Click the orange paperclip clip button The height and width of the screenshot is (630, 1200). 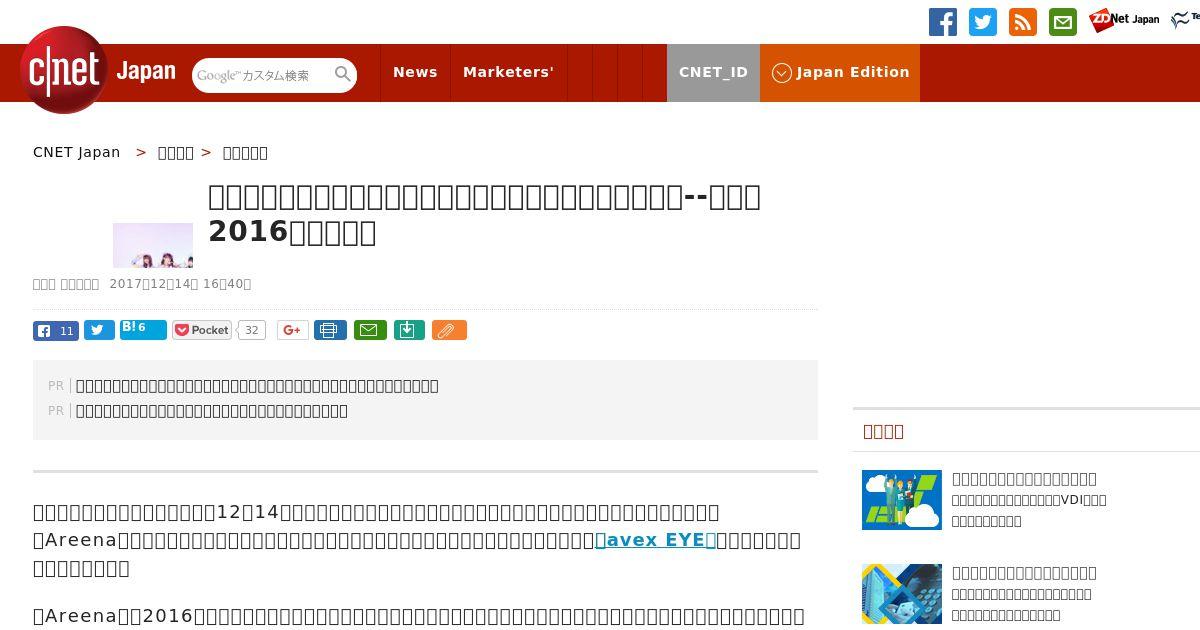(449, 330)
